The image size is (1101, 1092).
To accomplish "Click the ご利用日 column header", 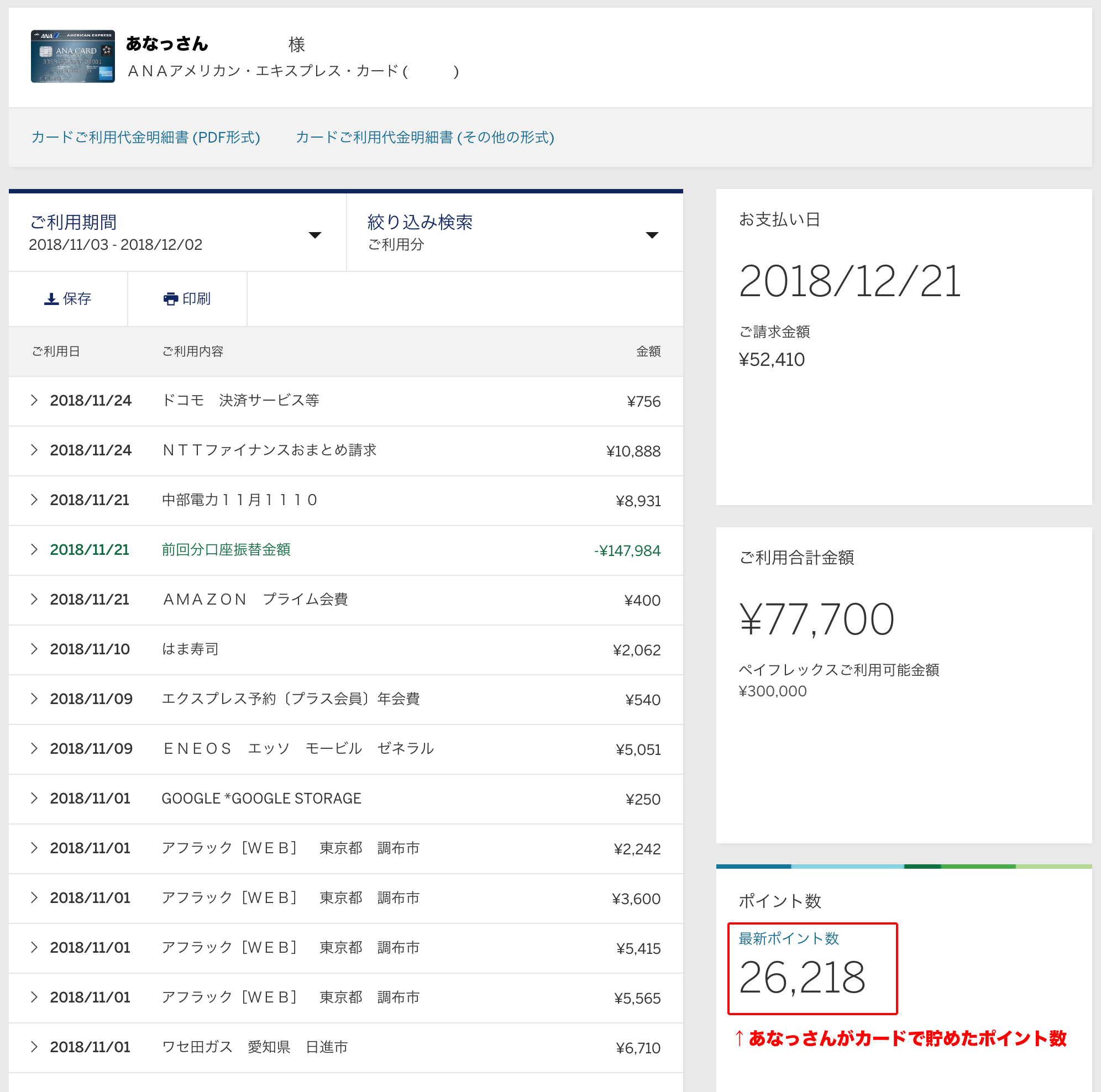I will 55,351.
